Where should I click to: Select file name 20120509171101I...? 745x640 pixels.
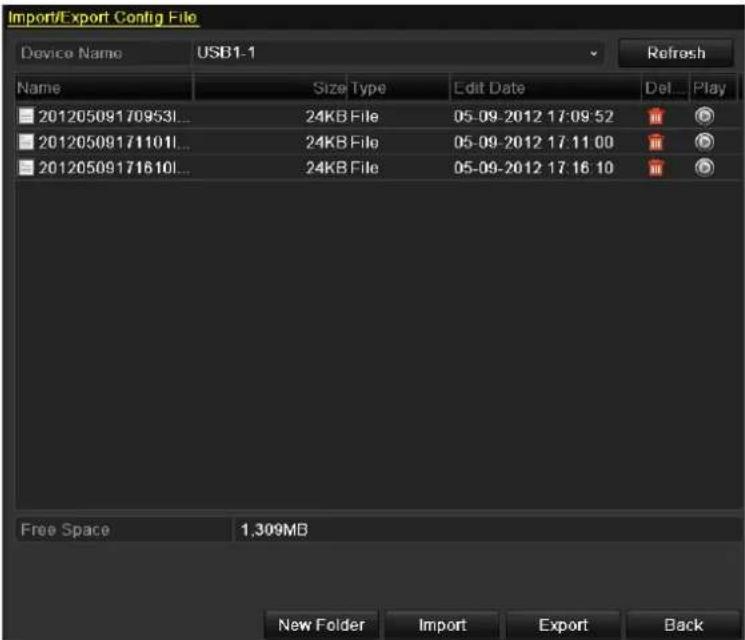tap(114, 142)
